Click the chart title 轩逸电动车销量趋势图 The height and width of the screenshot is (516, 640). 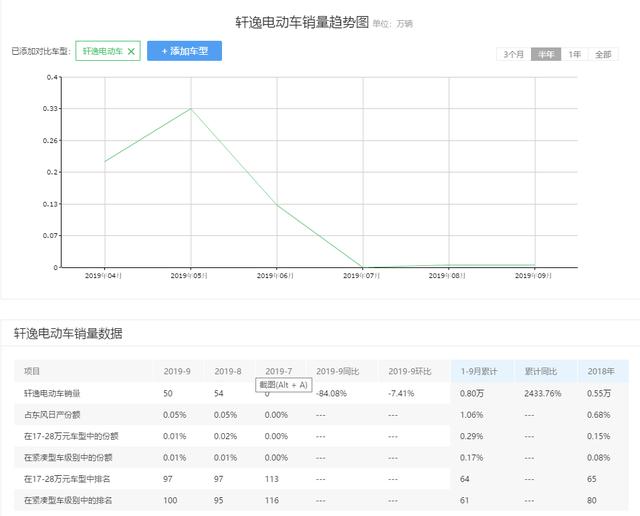302,22
